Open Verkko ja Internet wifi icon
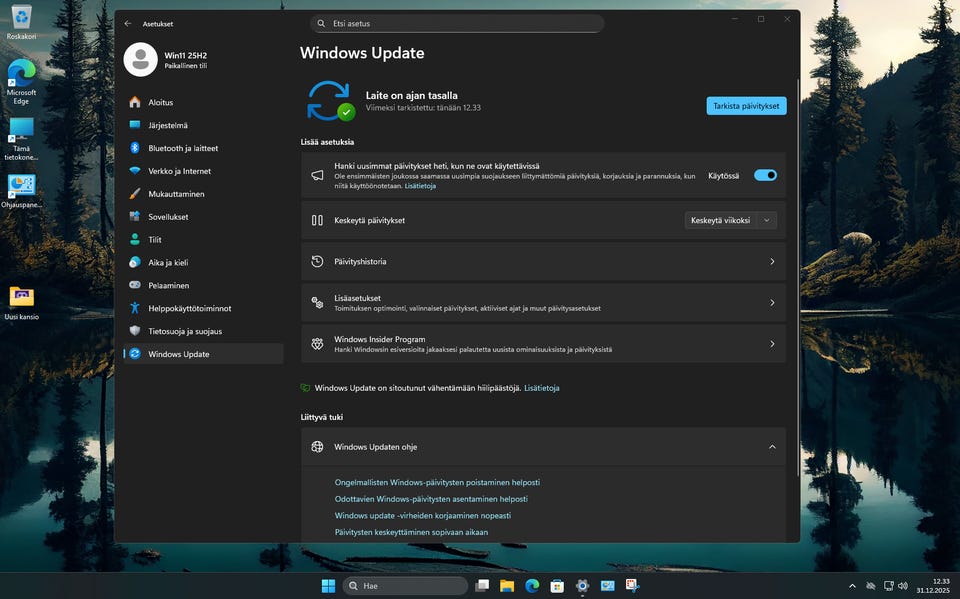Viewport: 960px width, 599px height. point(135,171)
